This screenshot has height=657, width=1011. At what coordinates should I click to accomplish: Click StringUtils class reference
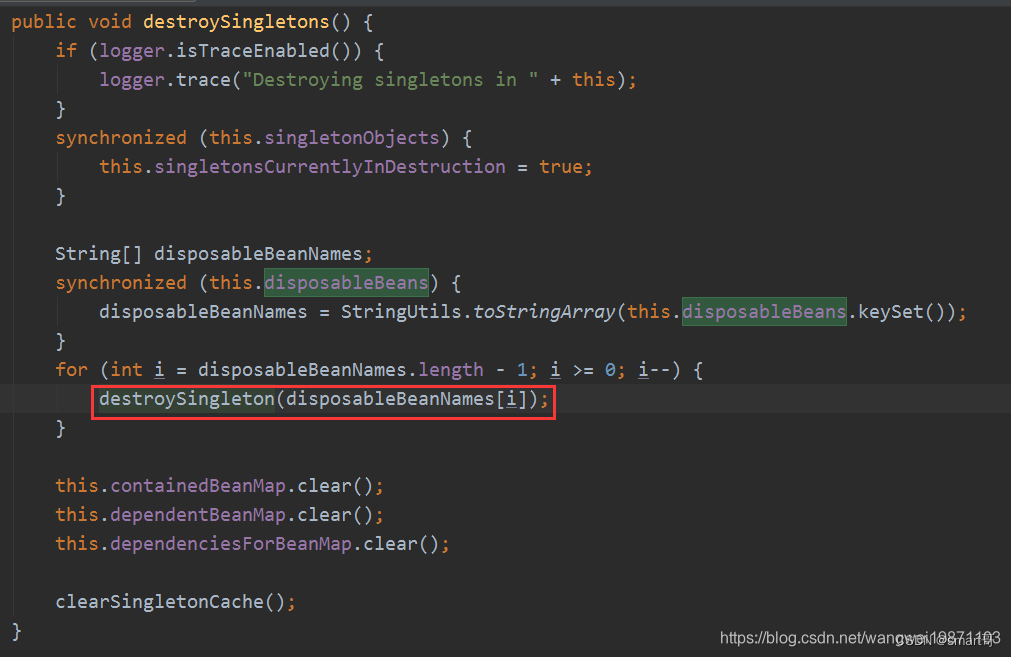[x=401, y=312]
